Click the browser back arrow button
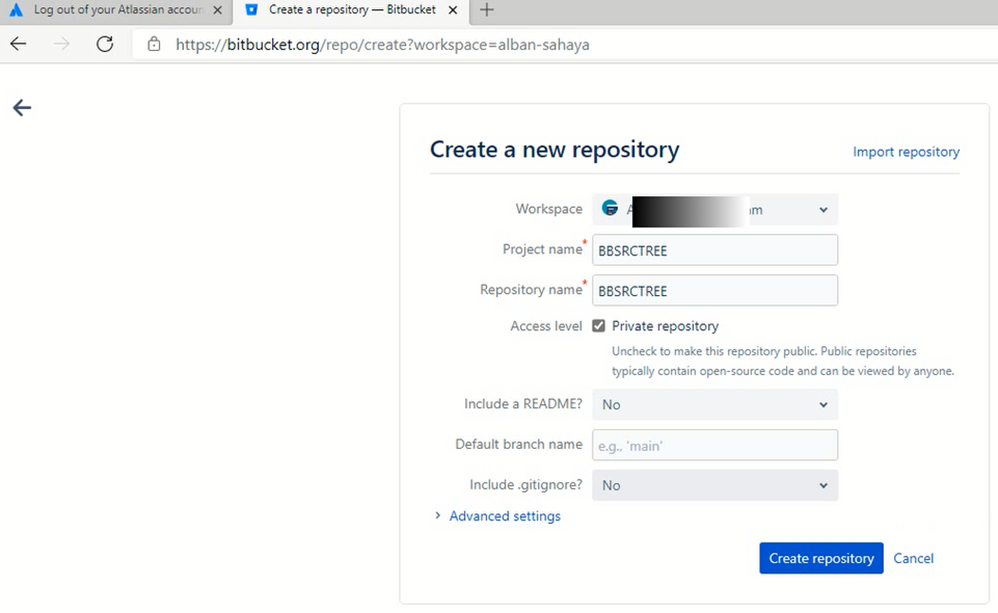Screen dimensions: 998x613 [x=18, y=44]
